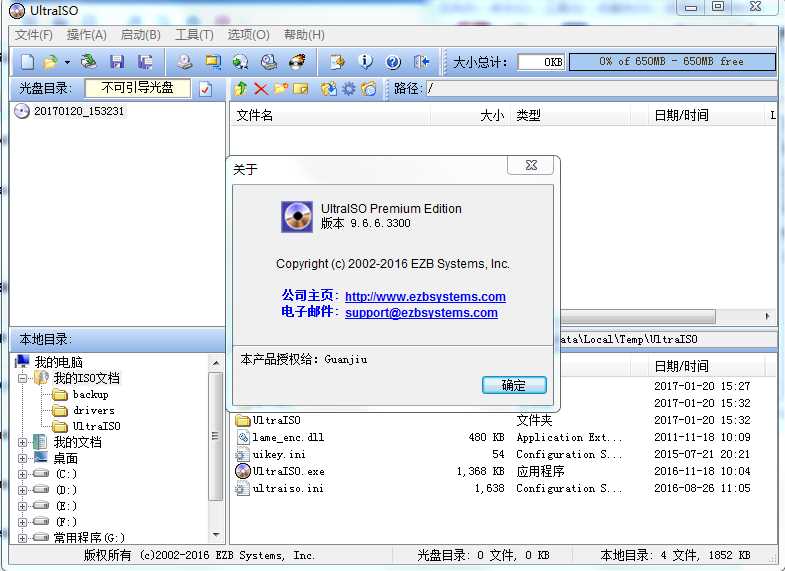This screenshot has height=571, width=785.
Task: Click the Up one level green arrow icon
Action: pos(241,89)
